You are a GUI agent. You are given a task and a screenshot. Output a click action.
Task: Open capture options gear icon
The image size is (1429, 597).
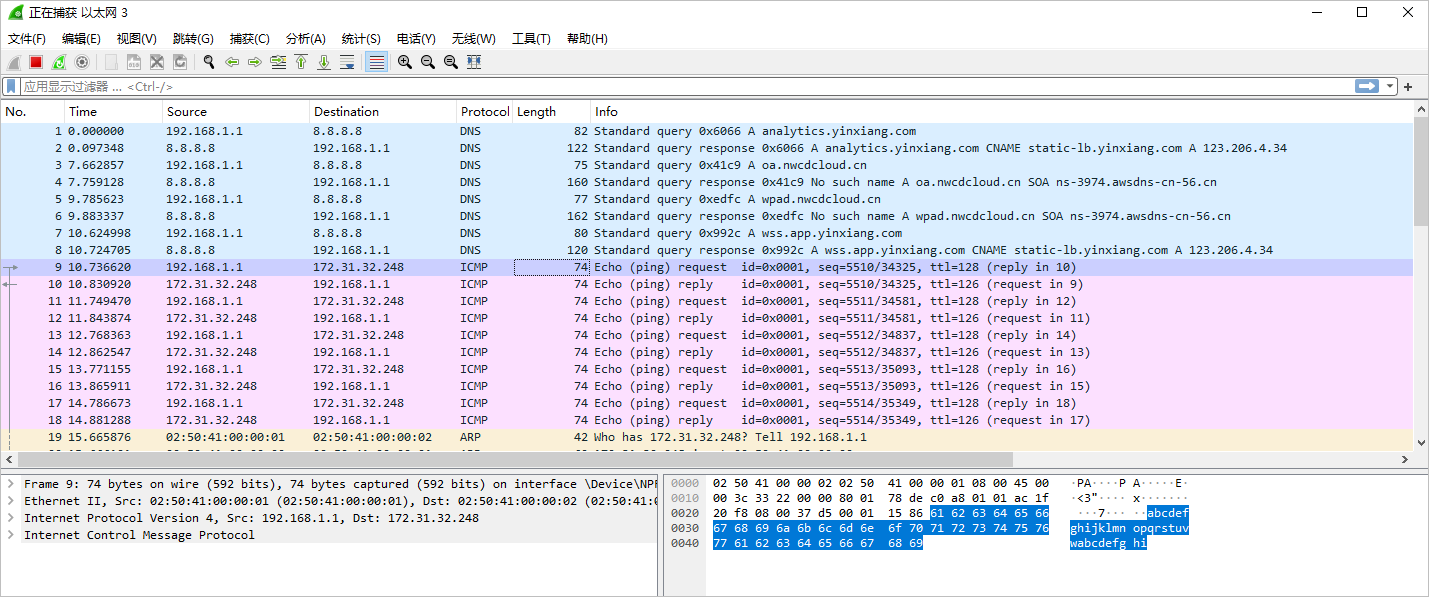(82, 62)
